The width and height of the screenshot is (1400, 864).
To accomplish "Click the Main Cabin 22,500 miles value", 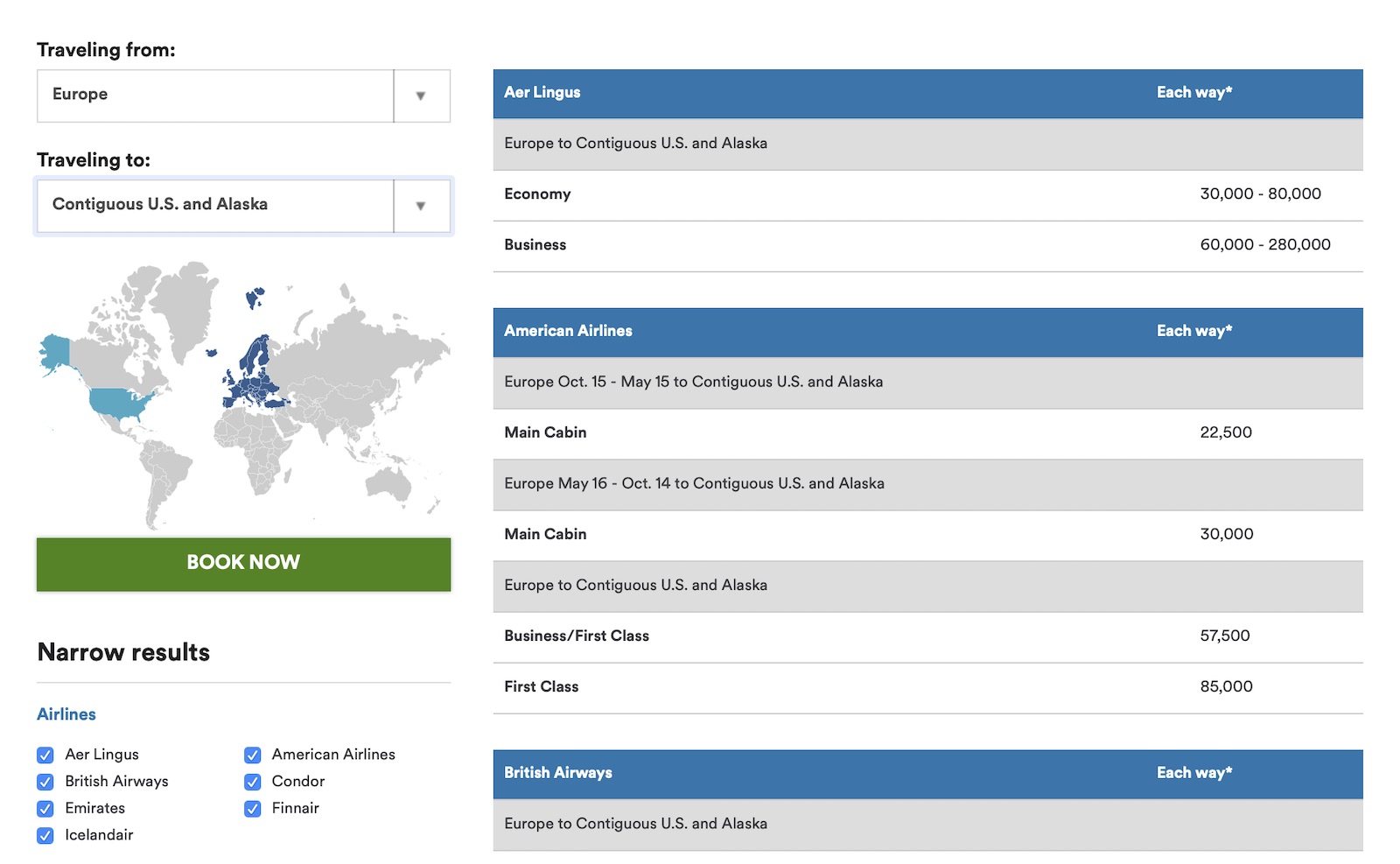I will point(1226,432).
